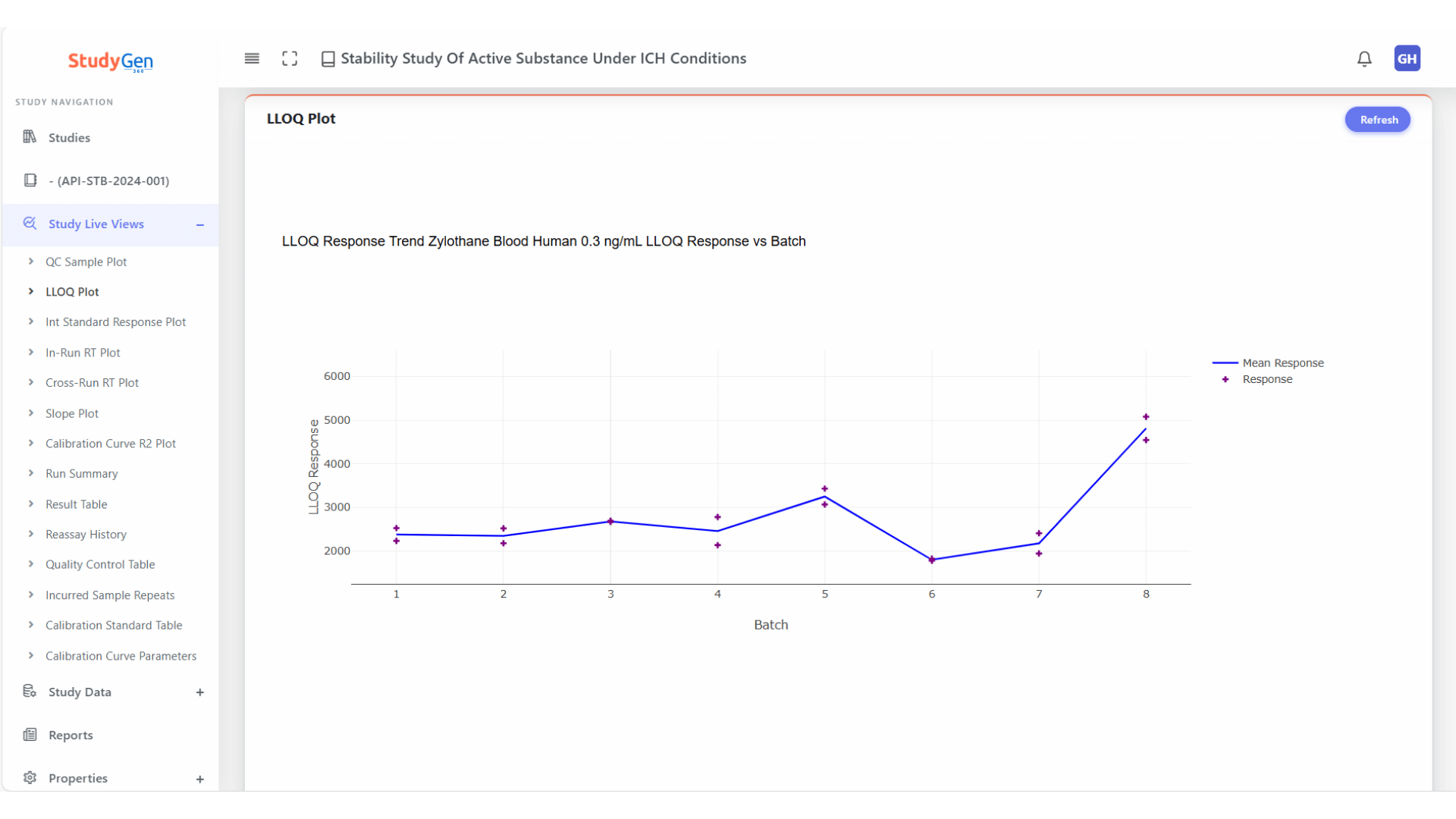The width and height of the screenshot is (1456, 819).
Task: Click the Study Data database icon
Action: 30,692
